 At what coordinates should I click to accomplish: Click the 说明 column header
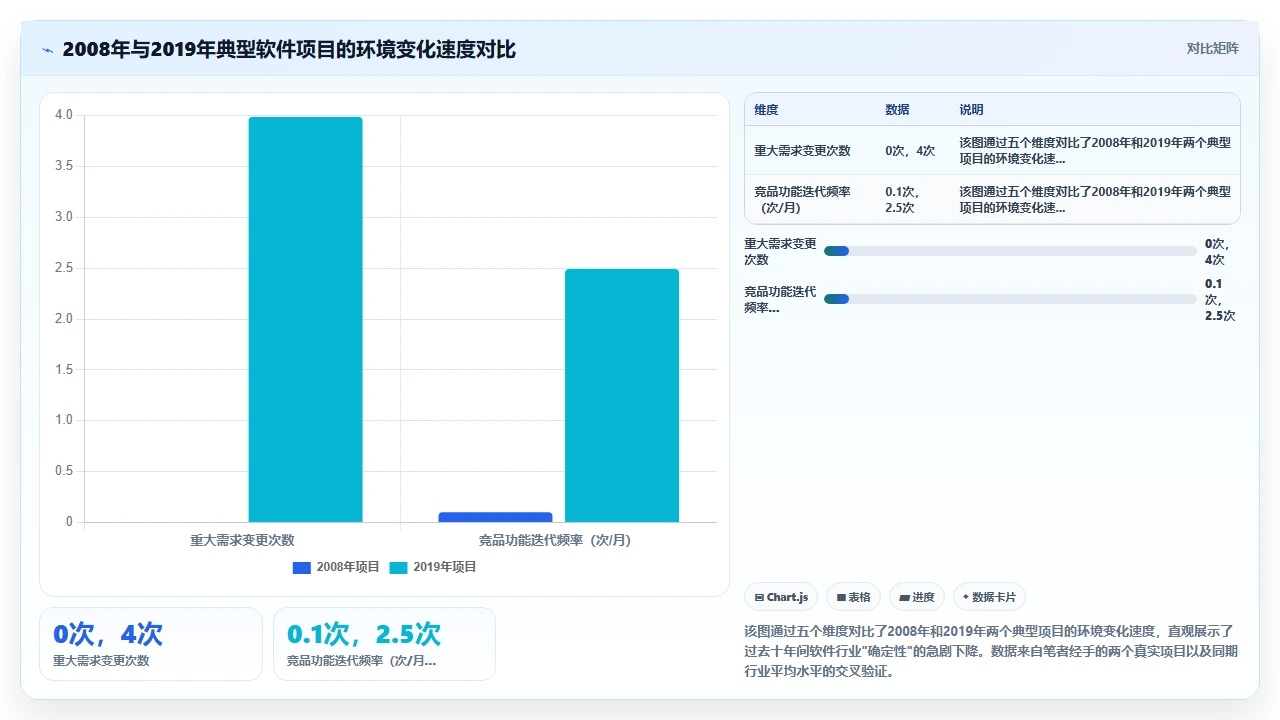pyautogui.click(x=971, y=110)
